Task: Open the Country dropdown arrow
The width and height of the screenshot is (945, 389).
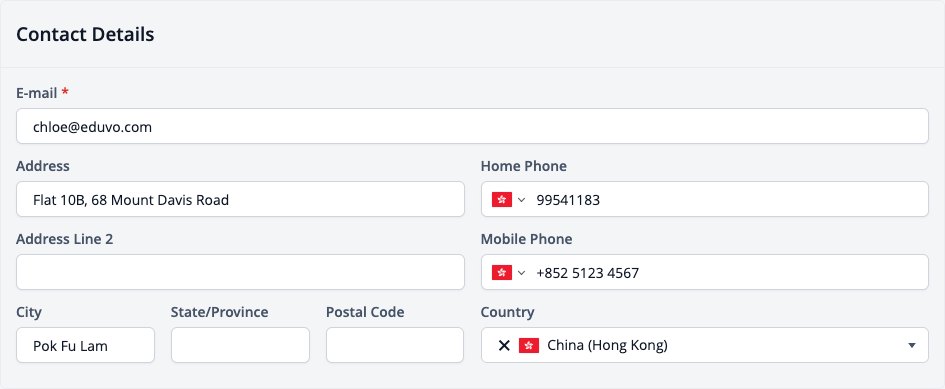Action: pos(912,346)
